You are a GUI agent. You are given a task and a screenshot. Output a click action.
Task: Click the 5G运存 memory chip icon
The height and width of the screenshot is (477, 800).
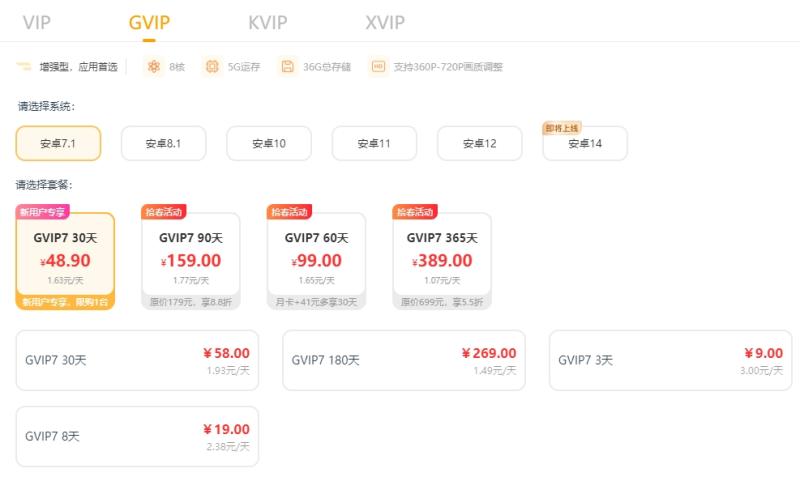pyautogui.click(x=212, y=66)
